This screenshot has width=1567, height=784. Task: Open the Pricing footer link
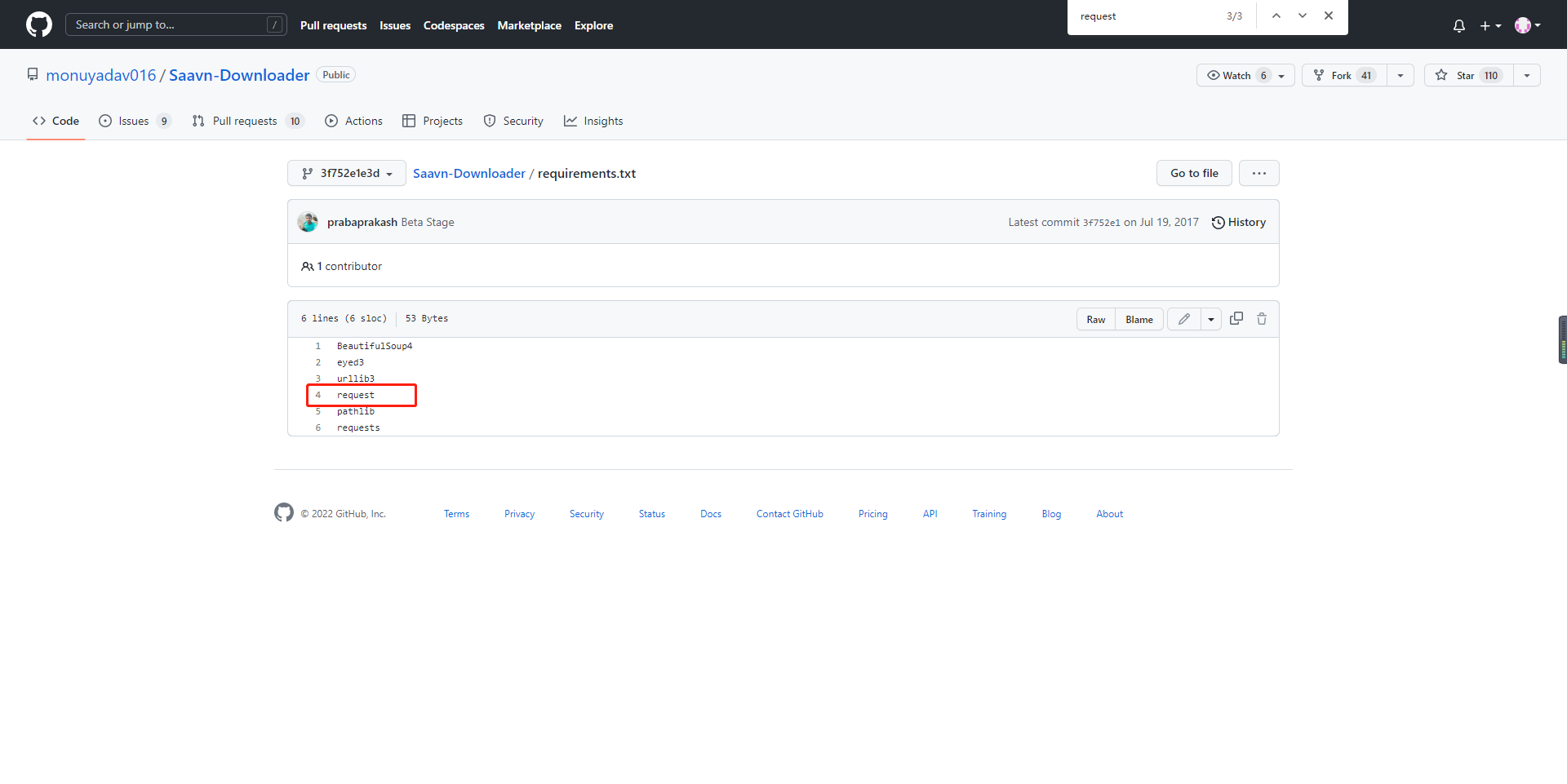(x=872, y=513)
